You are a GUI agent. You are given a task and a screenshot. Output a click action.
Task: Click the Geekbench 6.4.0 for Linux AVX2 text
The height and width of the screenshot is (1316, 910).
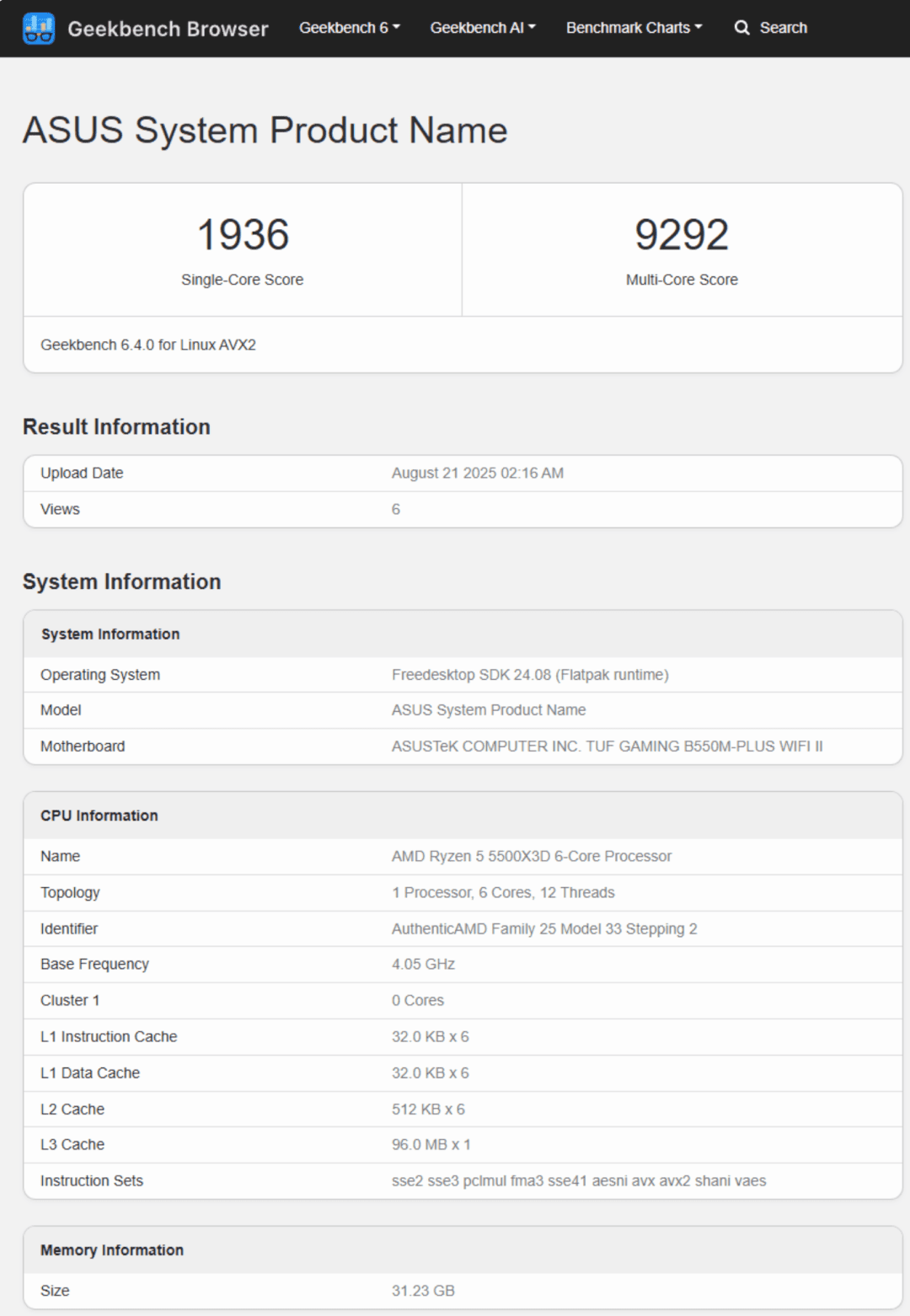(x=148, y=345)
